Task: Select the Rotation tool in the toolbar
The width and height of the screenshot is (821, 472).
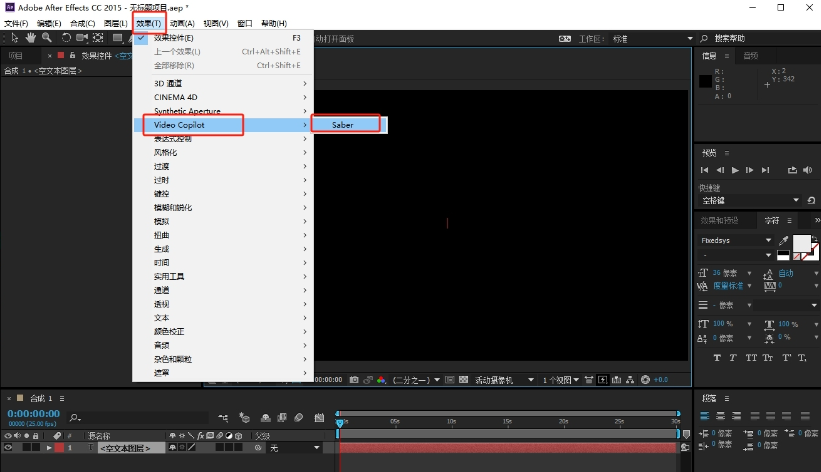Action: tap(66, 39)
